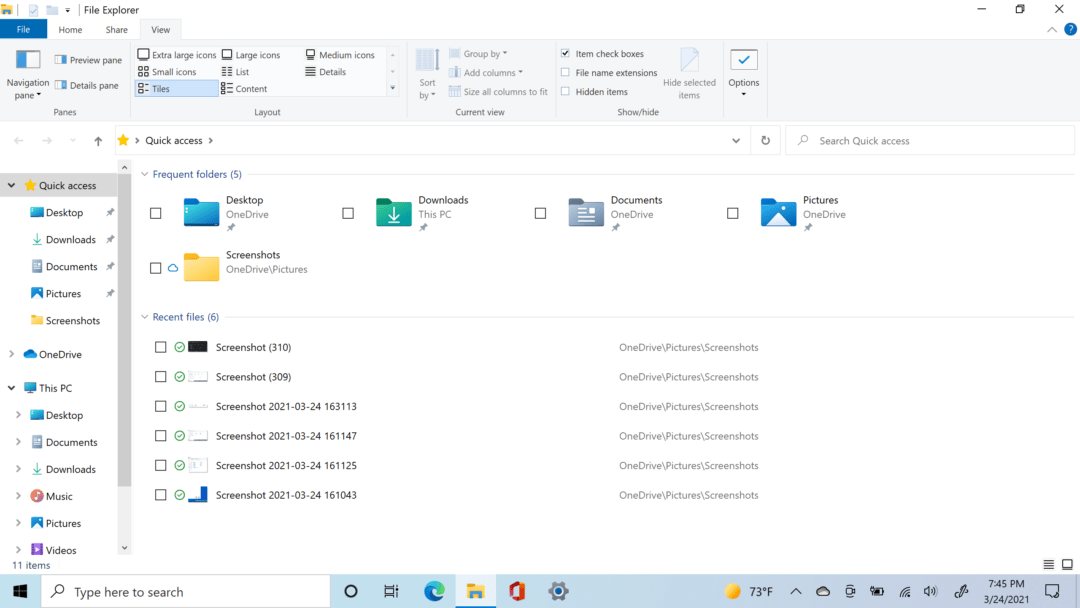Enable the Hidden items checkbox
The height and width of the screenshot is (608, 1080).
(x=565, y=91)
